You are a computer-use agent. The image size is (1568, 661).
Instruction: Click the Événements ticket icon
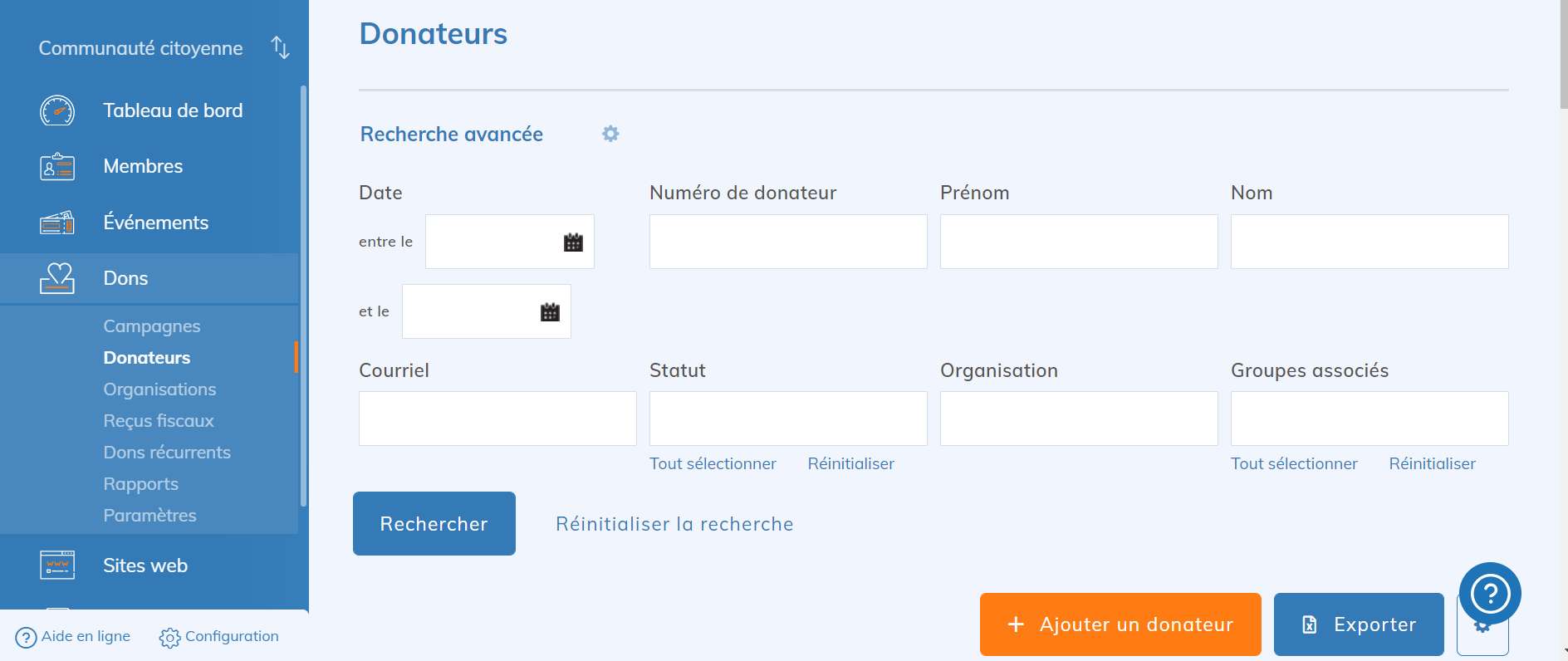pos(57,223)
